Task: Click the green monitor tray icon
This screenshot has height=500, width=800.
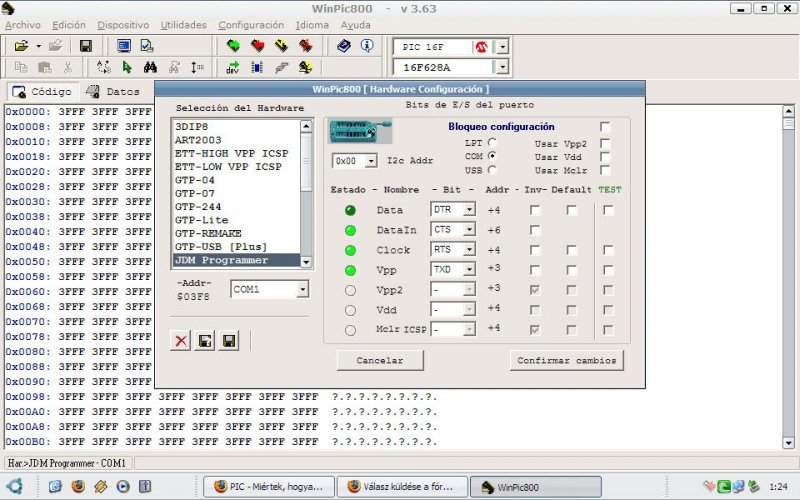Action: [723, 487]
